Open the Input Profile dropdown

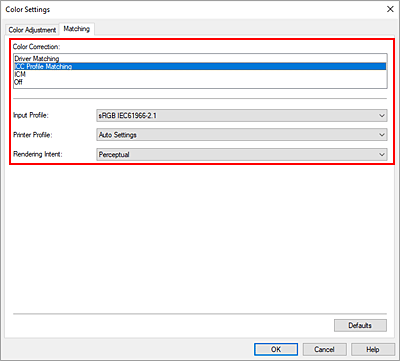pyautogui.click(x=242, y=116)
